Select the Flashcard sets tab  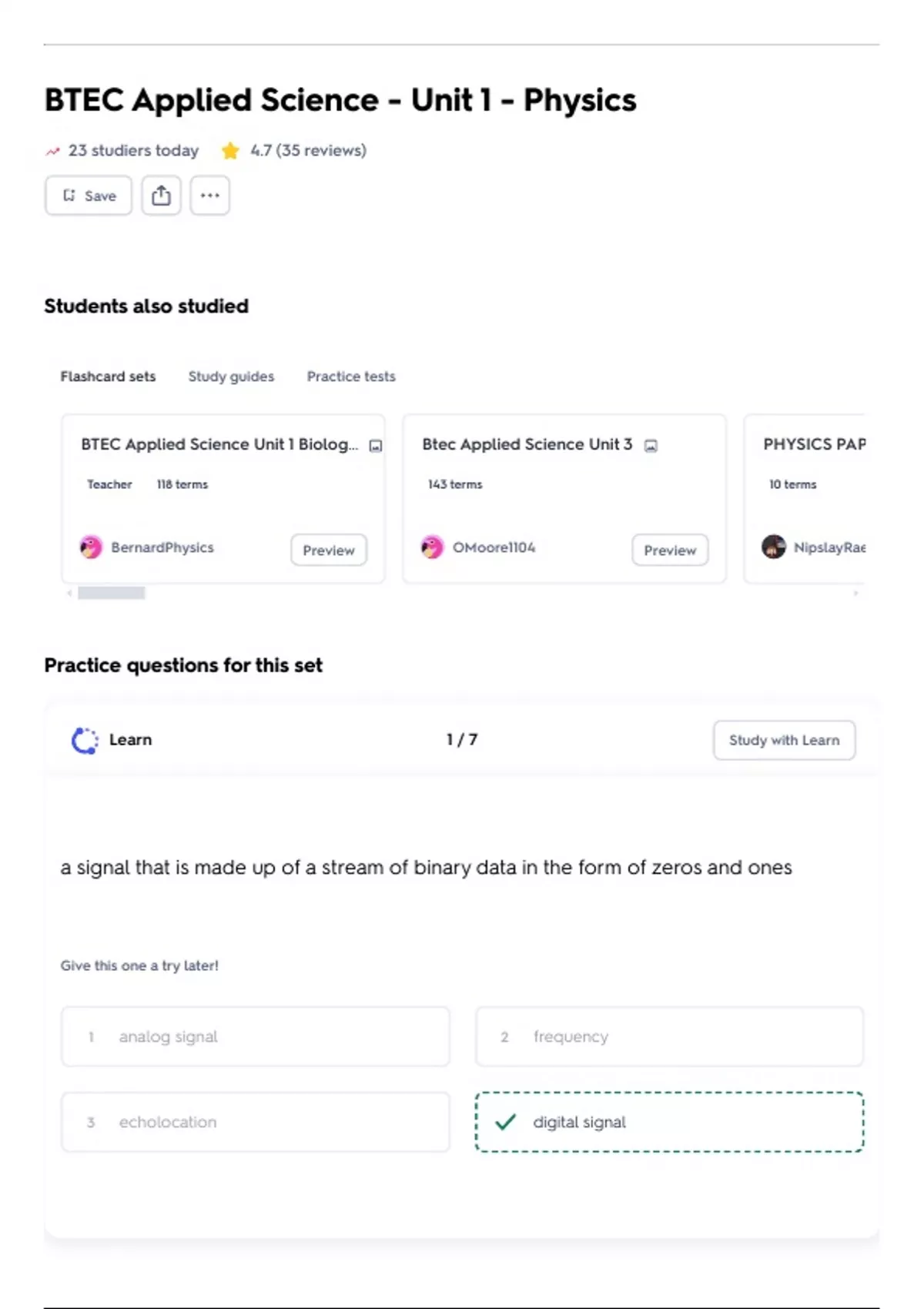click(x=108, y=377)
